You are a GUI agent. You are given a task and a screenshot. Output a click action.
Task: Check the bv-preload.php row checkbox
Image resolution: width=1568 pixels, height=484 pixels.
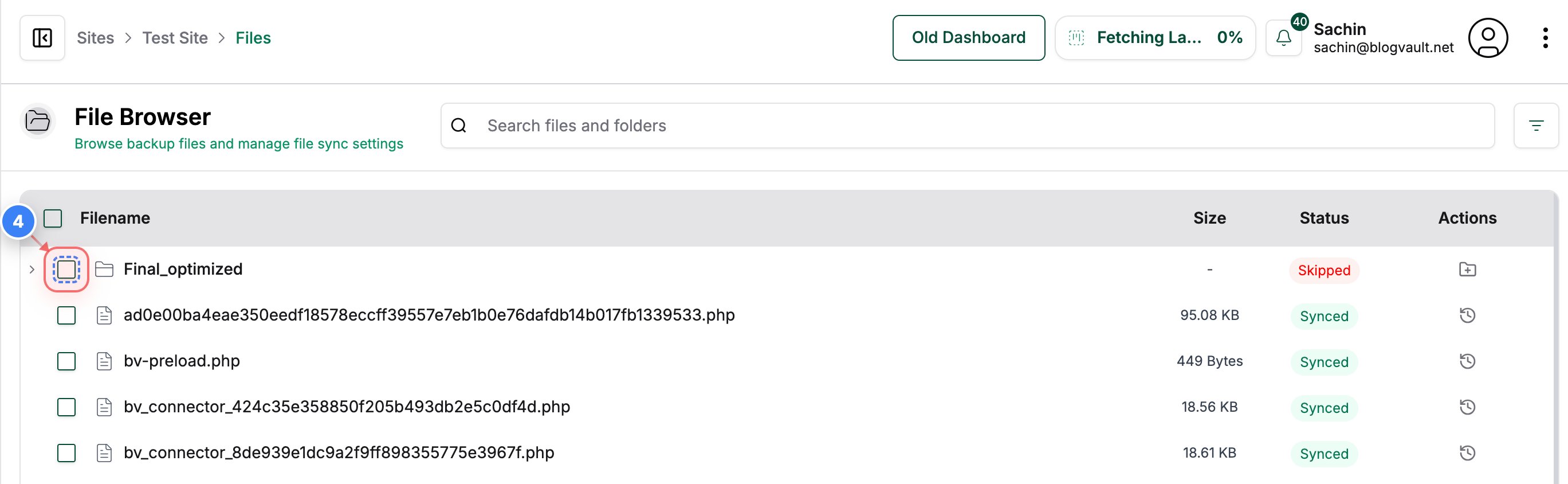(66, 361)
